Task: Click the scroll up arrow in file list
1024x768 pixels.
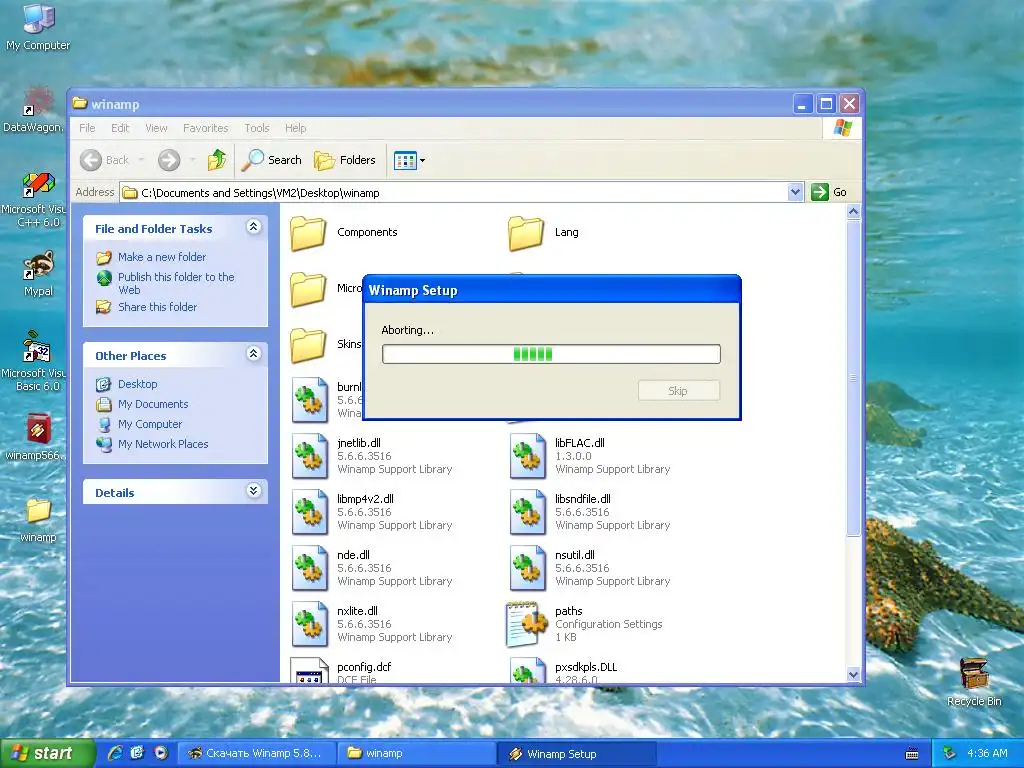Action: point(853,212)
